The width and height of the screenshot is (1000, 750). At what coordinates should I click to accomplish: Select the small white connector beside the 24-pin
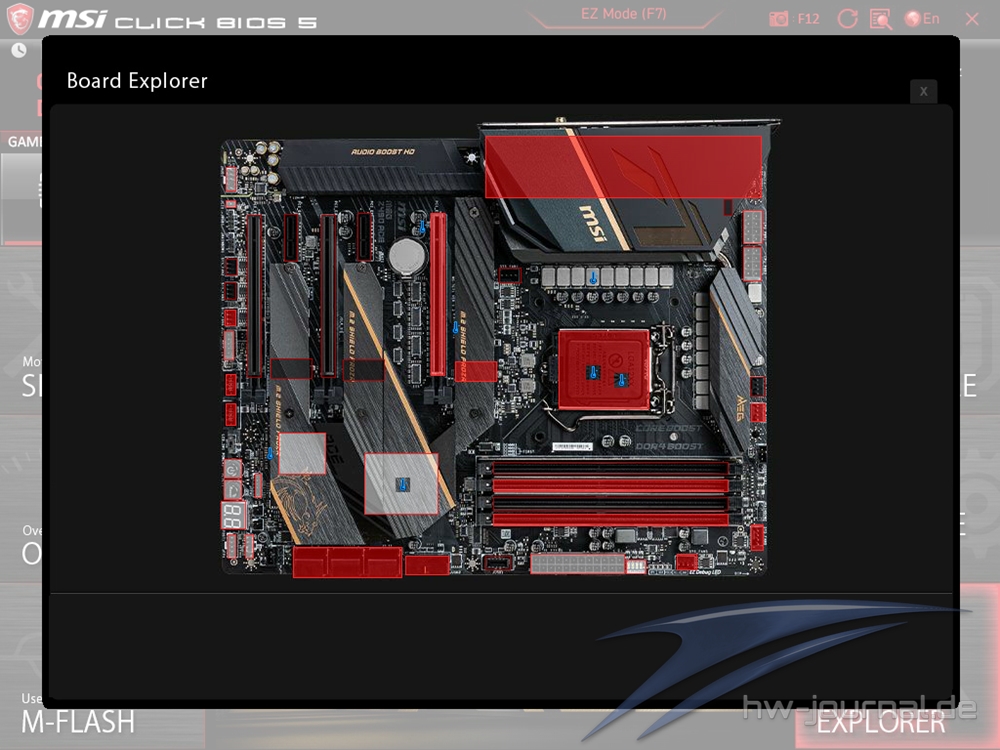click(x=636, y=566)
